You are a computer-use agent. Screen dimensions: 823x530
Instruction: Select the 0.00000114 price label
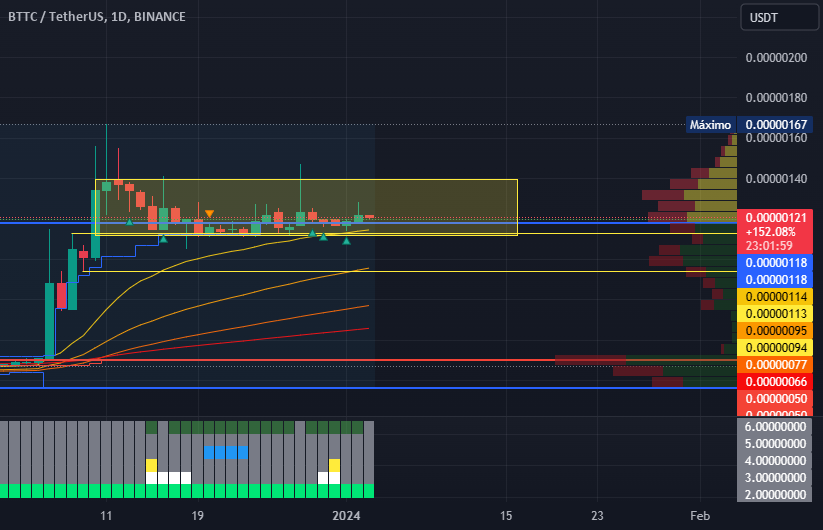pyautogui.click(x=775, y=296)
